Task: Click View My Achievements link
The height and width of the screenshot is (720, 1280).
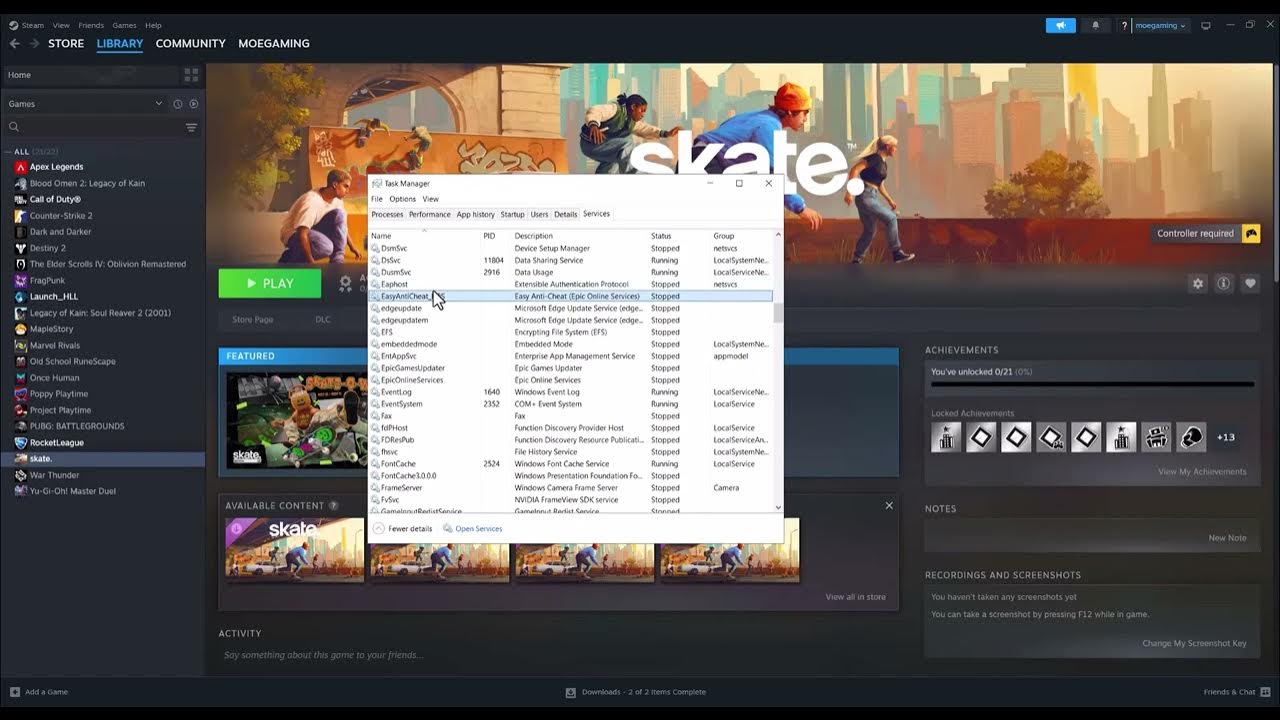Action: (x=1202, y=472)
